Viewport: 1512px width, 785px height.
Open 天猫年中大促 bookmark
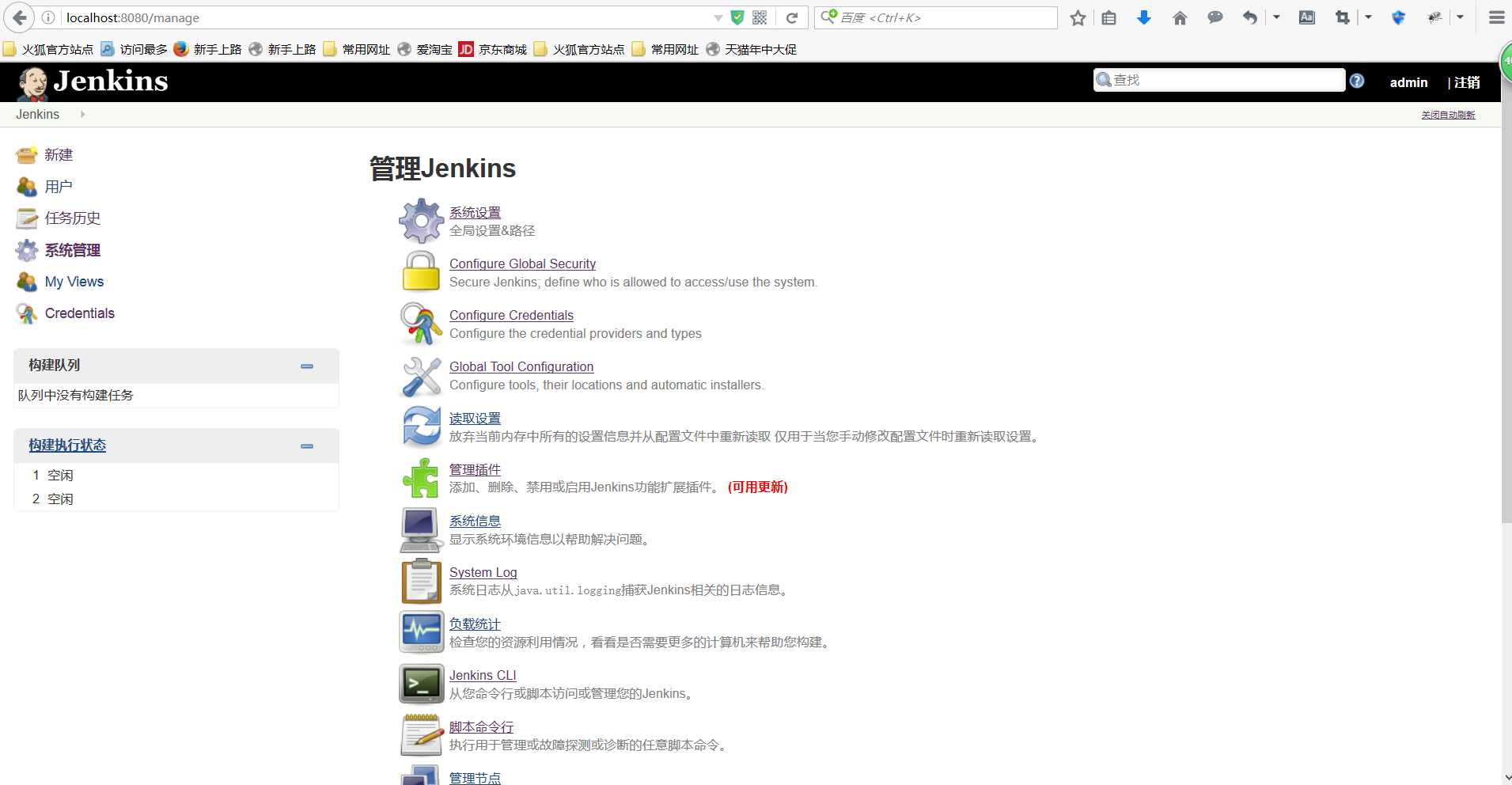(x=752, y=49)
